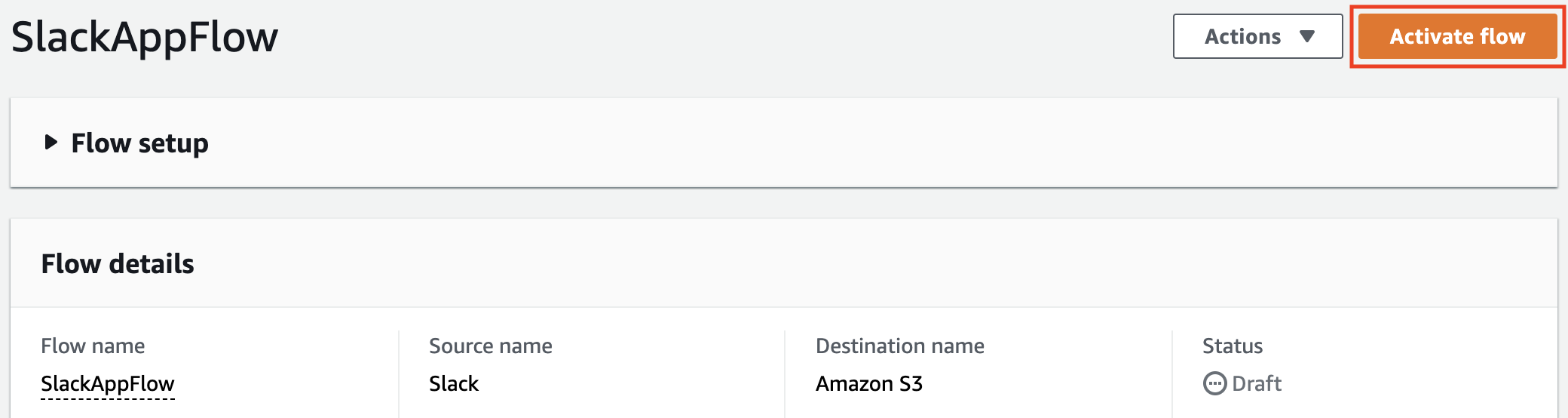The width and height of the screenshot is (1568, 418).
Task: Expand the Flow setup triangle
Action: tap(51, 142)
